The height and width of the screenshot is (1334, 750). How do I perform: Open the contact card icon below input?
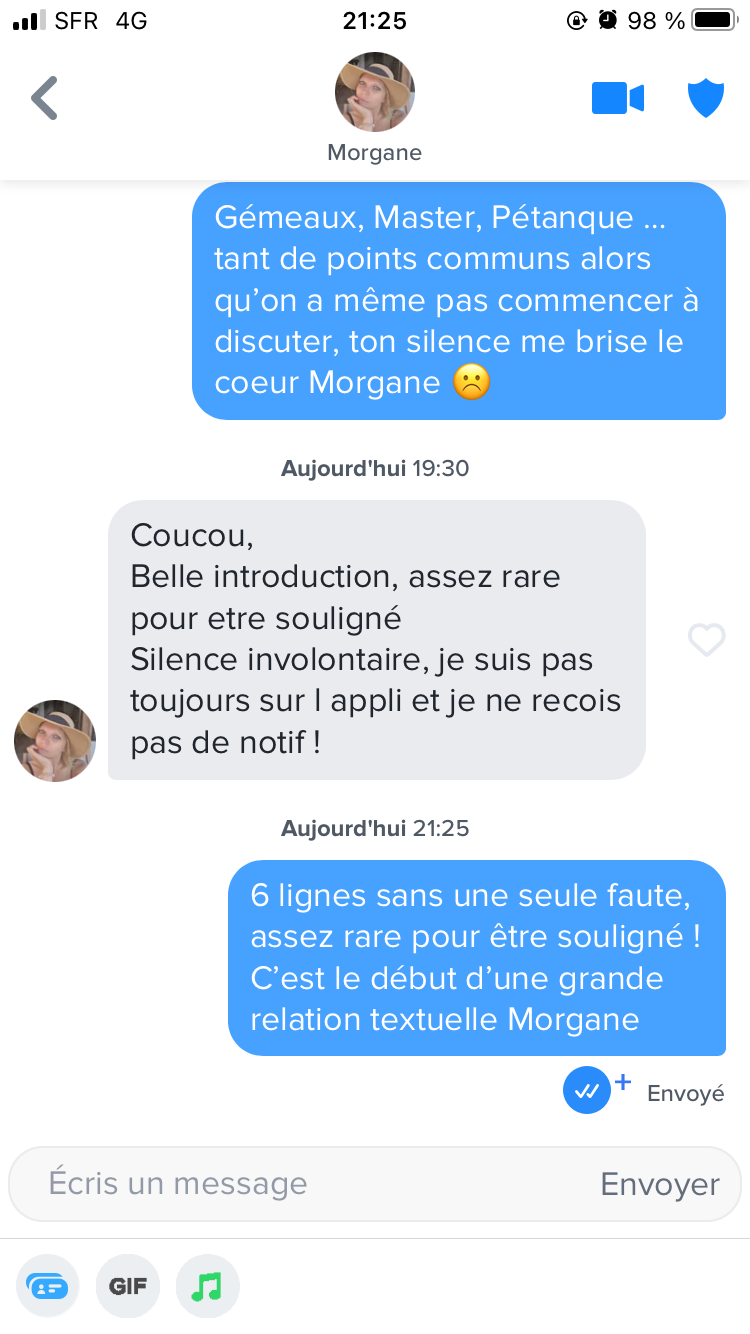tap(47, 1286)
